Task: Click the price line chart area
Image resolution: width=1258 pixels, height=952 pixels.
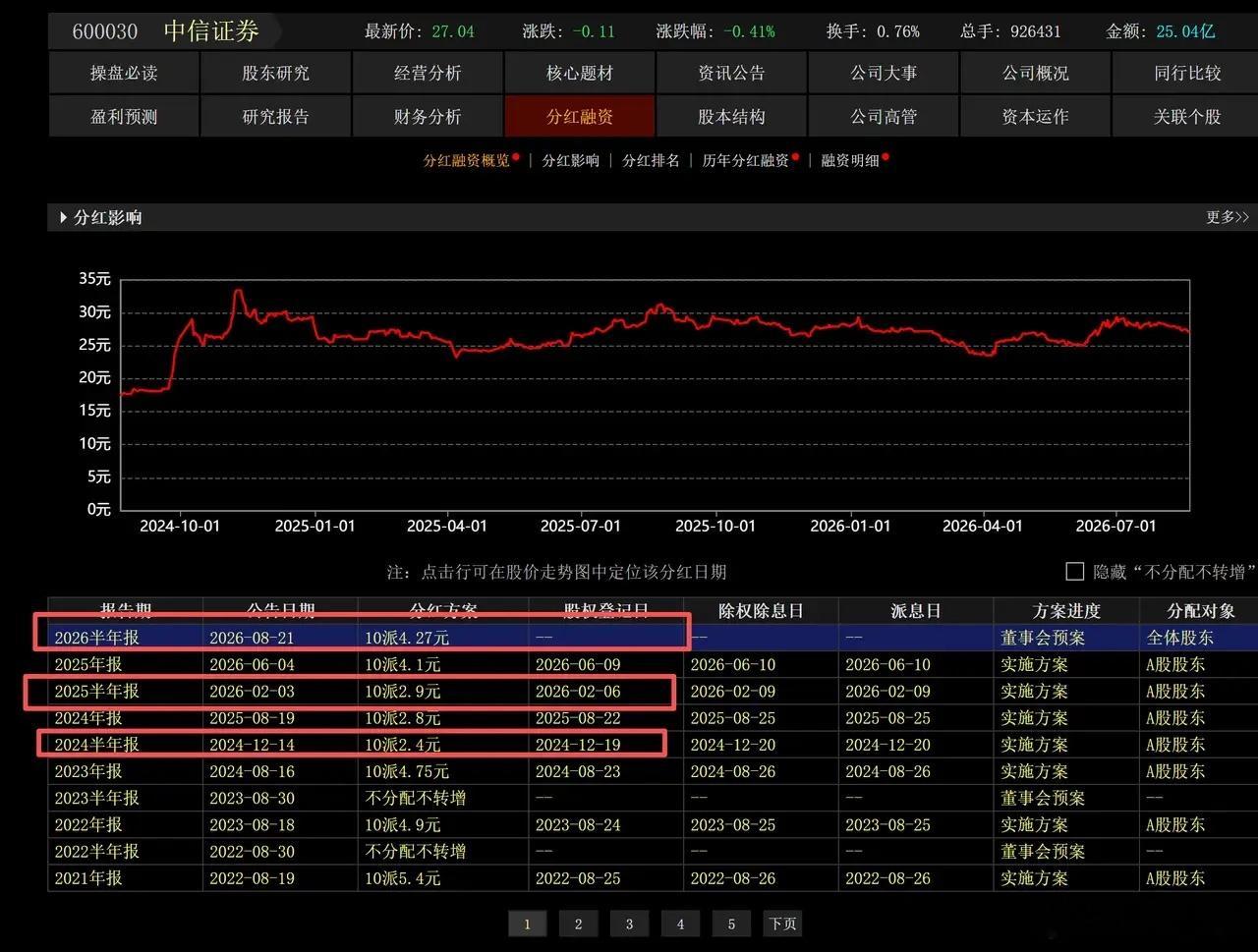Action: pyautogui.click(x=655, y=395)
